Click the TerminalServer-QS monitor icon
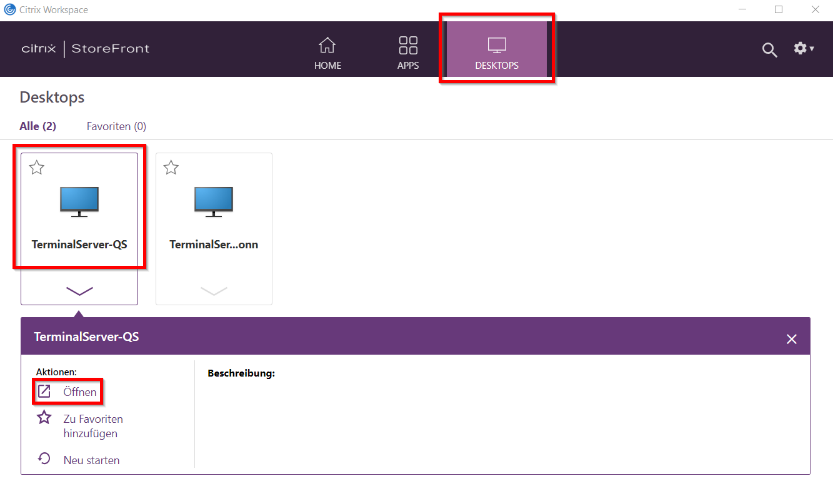The height and width of the screenshot is (481, 833). pos(79,201)
